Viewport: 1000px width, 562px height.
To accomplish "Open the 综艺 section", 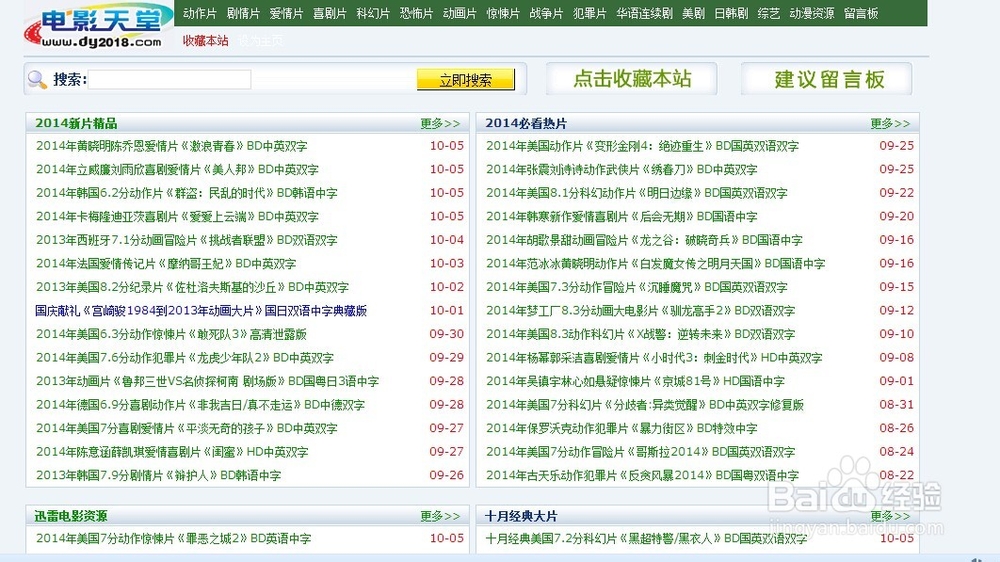I will click(768, 13).
